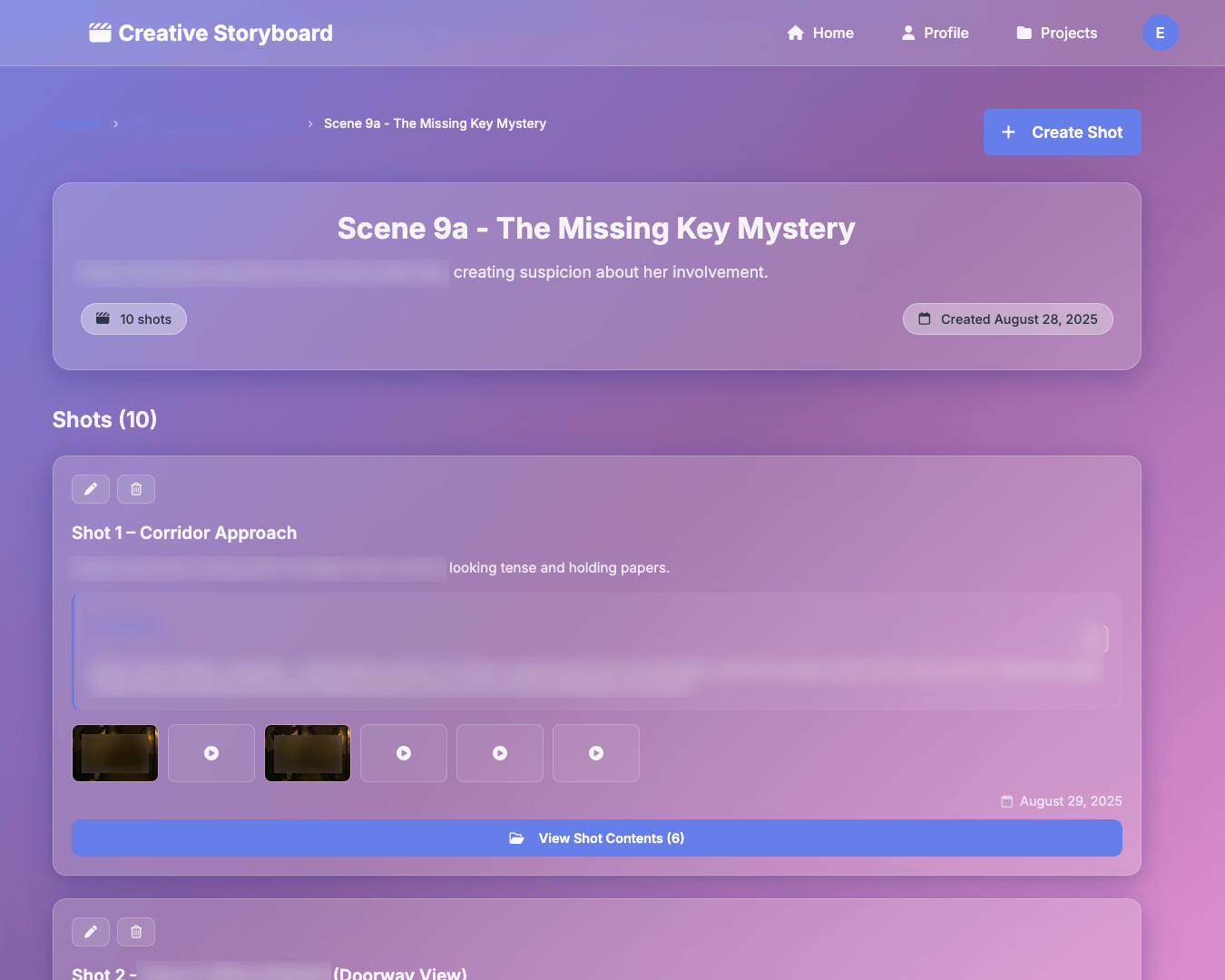Play the second Shot 1 media tile

tap(211, 753)
